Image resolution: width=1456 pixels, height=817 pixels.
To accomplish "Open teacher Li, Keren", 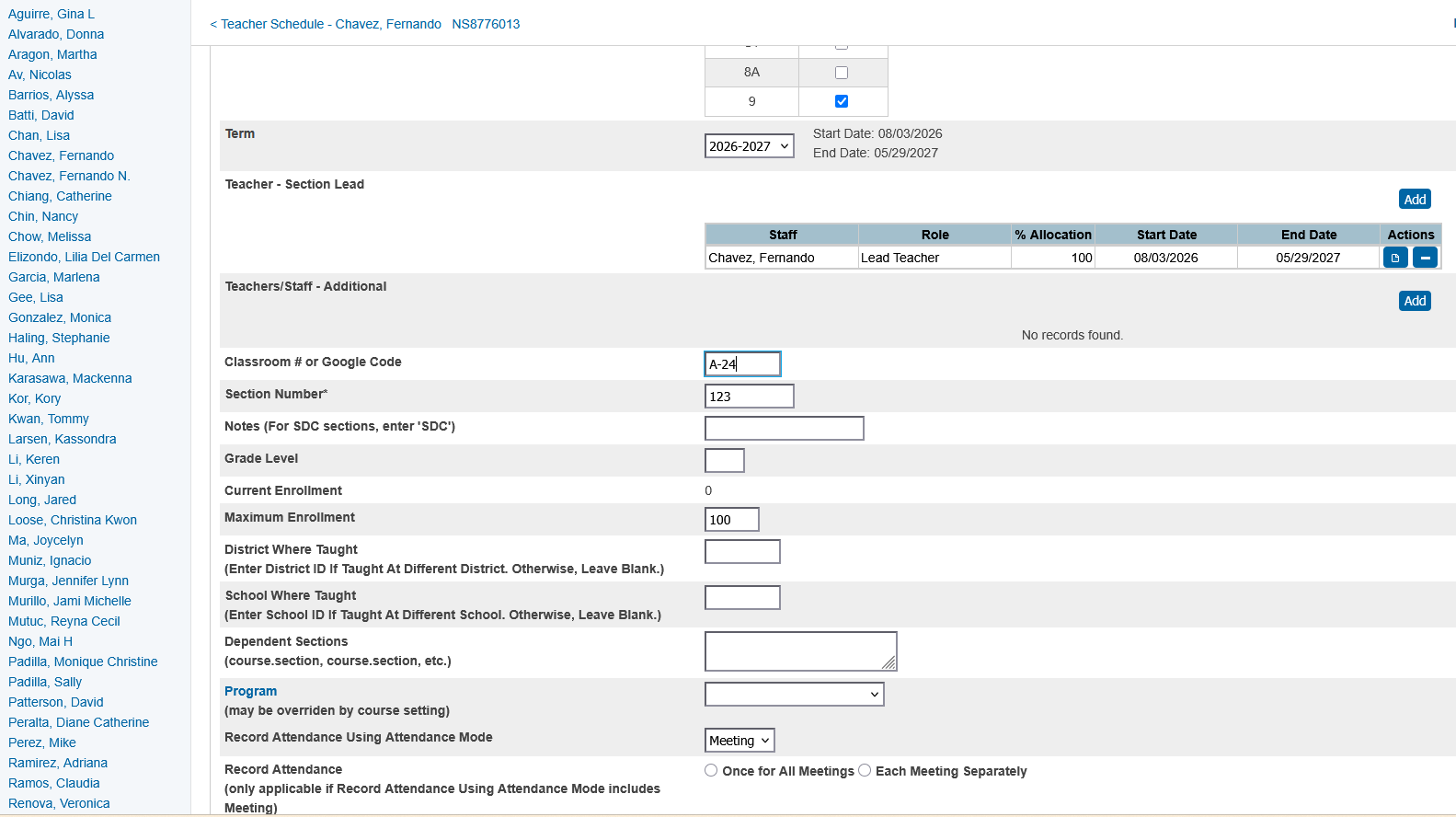I will (34, 459).
